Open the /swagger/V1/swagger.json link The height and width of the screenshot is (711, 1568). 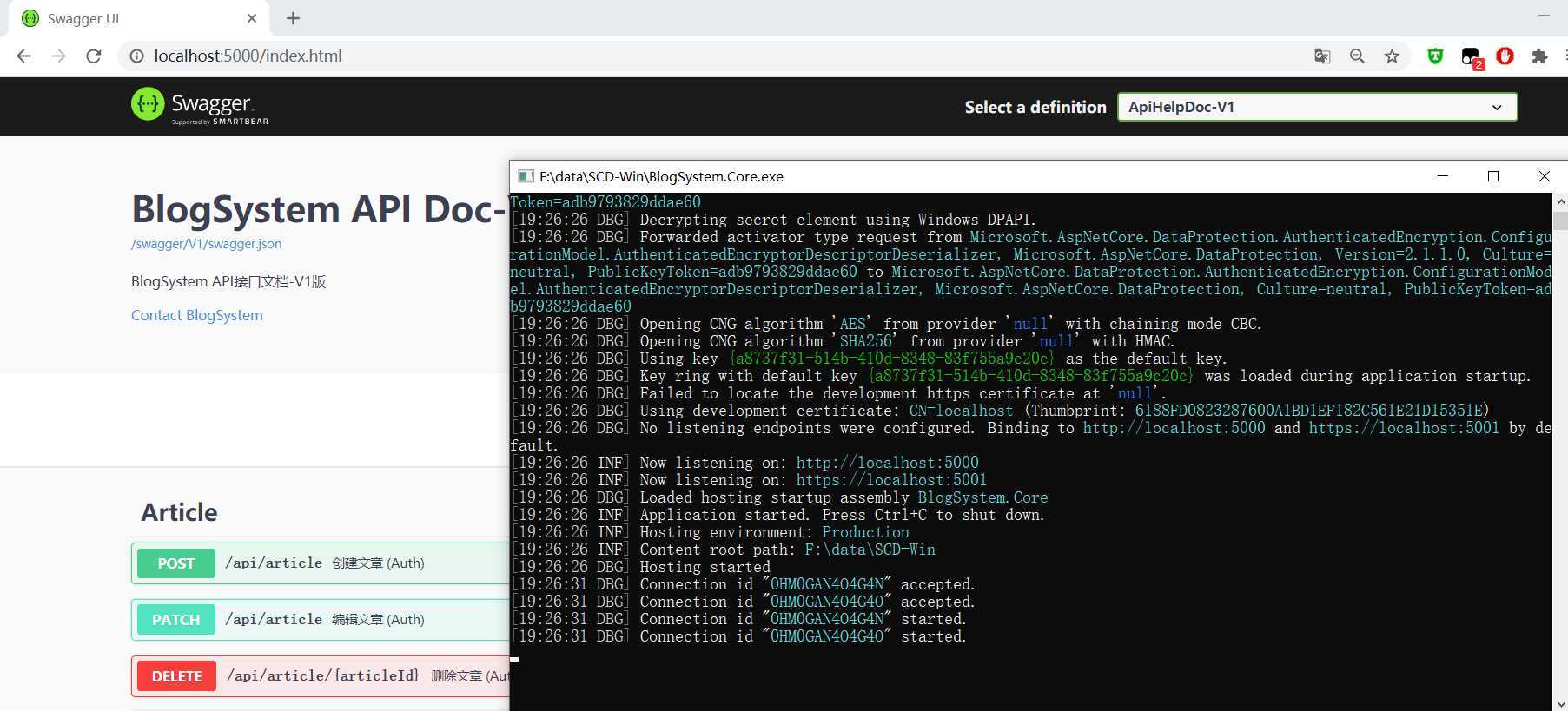coord(206,244)
